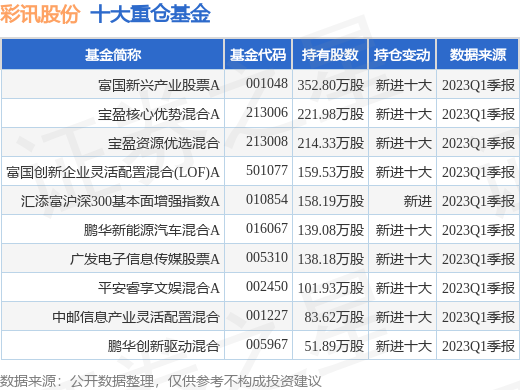
Task: Click fund code 002450
Action: click(267, 287)
